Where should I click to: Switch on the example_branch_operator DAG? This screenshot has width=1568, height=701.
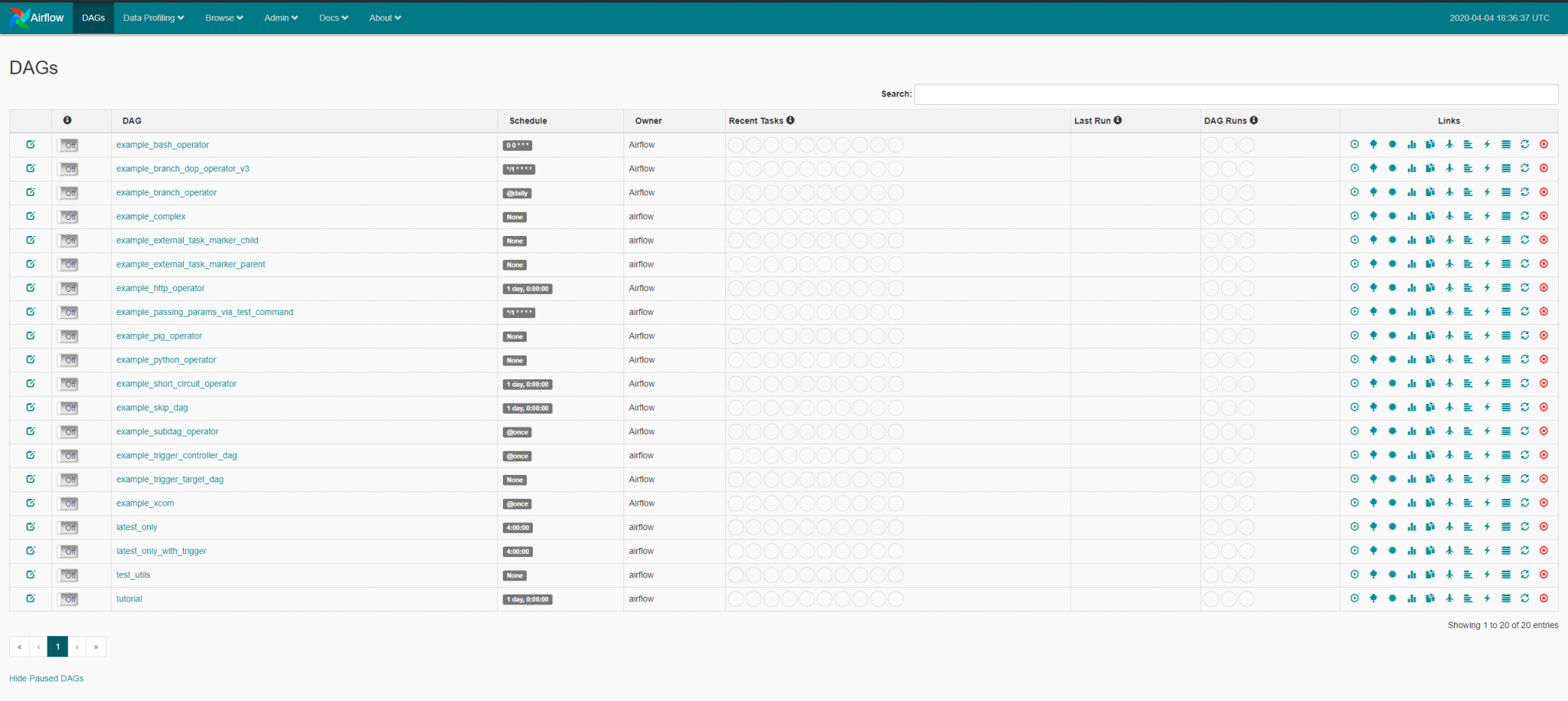[x=68, y=192]
